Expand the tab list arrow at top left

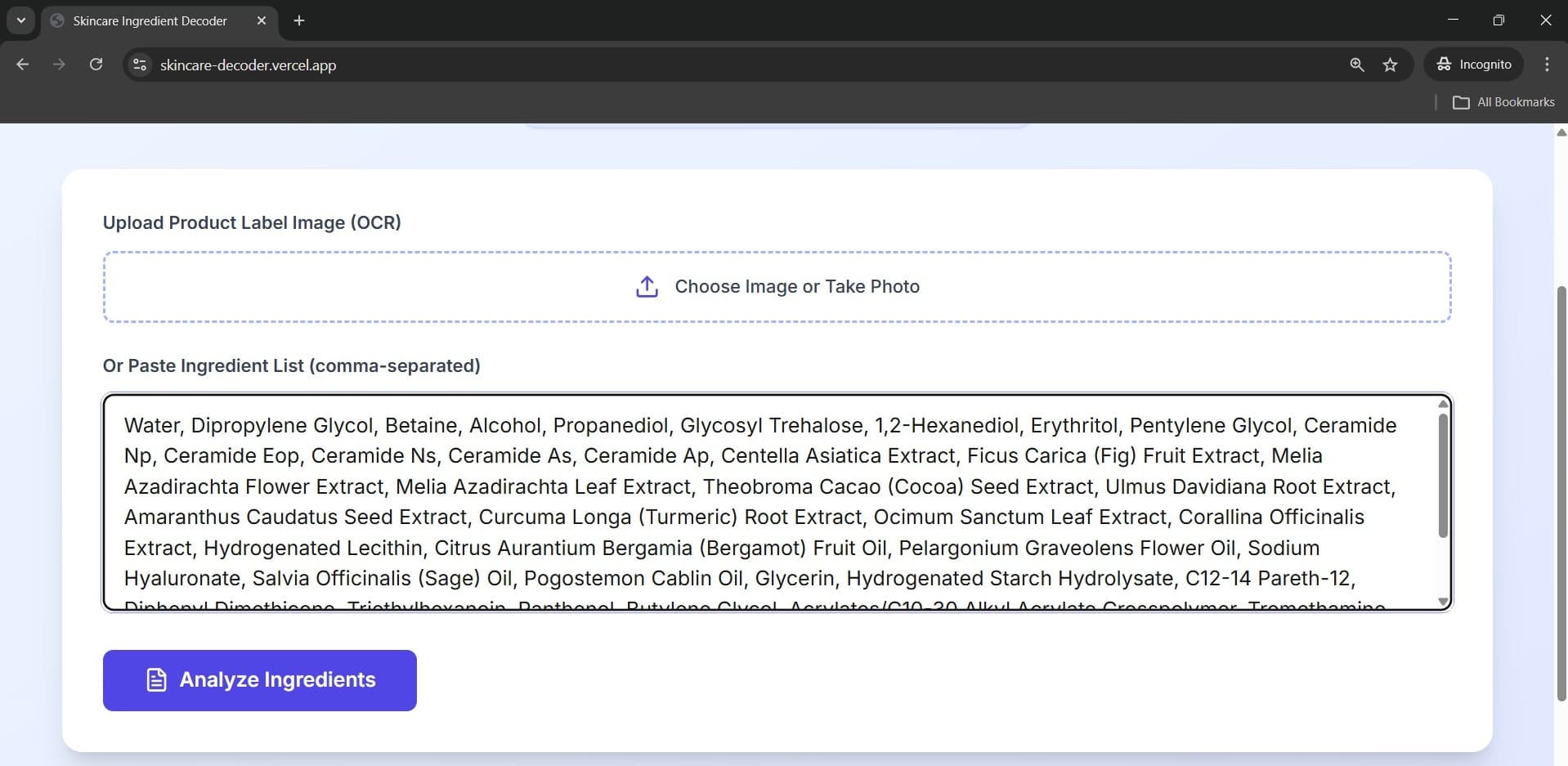tap(20, 20)
